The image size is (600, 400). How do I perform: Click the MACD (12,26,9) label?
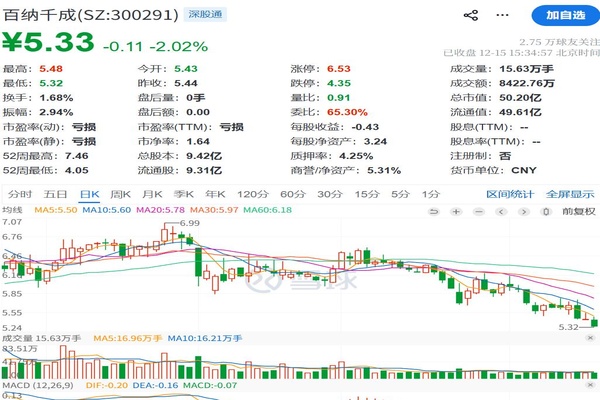(38, 385)
